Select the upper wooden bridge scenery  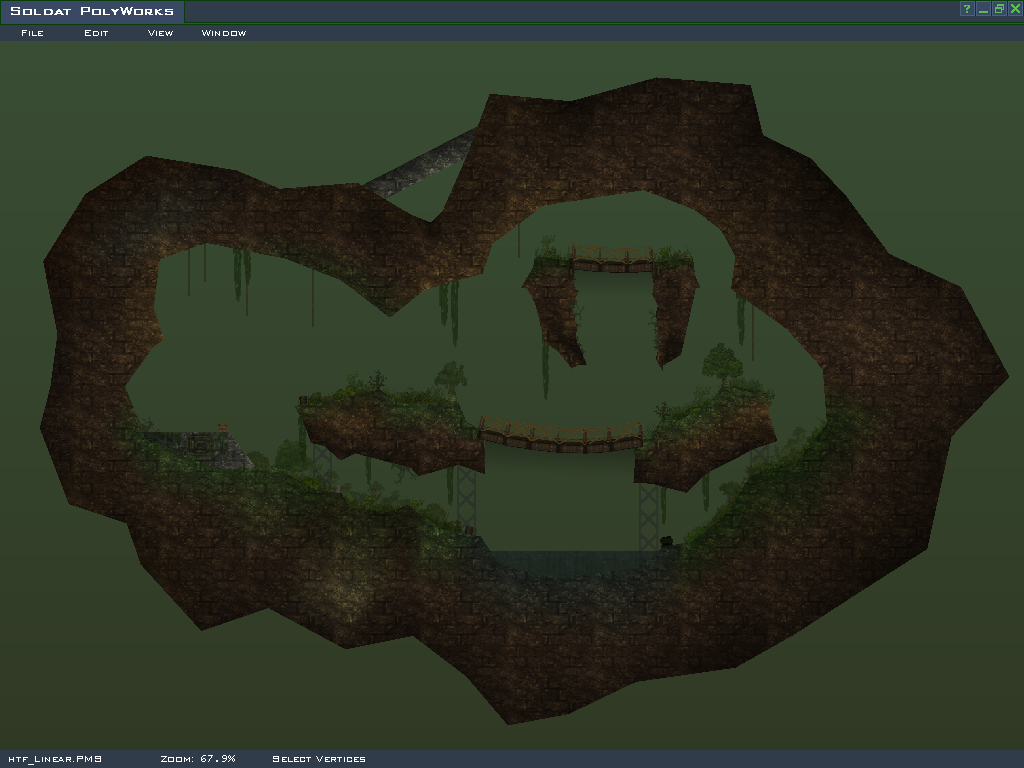tap(612, 260)
